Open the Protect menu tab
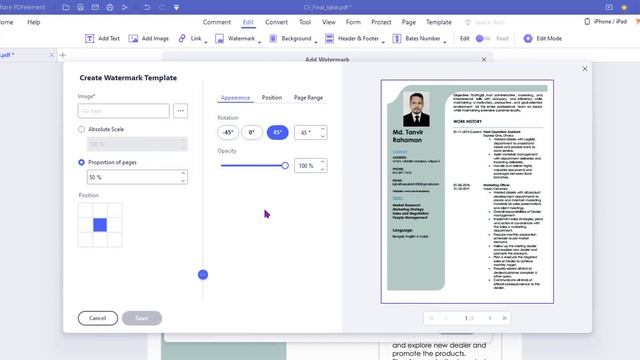640x360 pixels. tap(381, 22)
